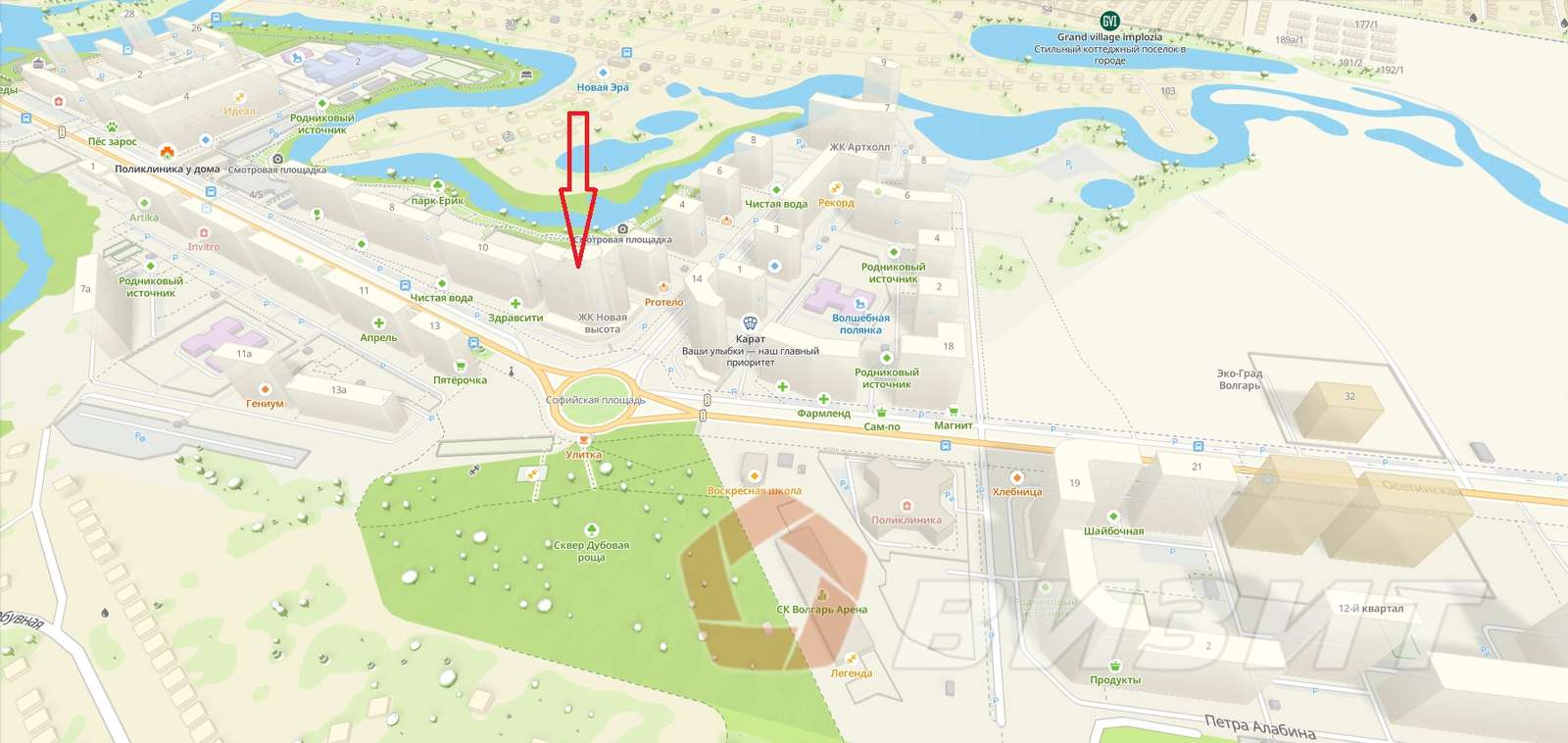Viewport: 1568px width, 743px height.
Task: Select the Карат tooth clinic icon
Action: coord(750,322)
